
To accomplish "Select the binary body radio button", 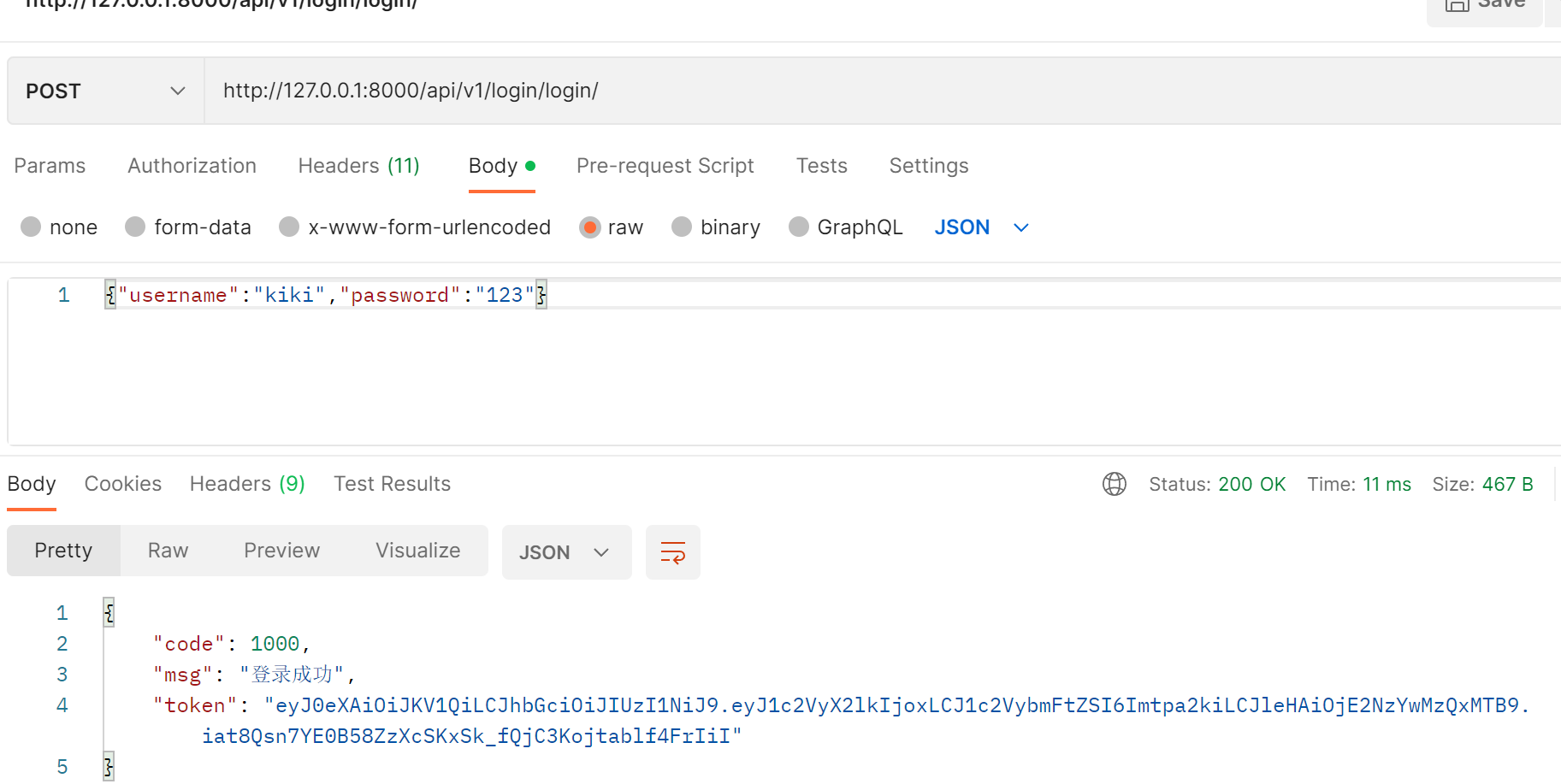I will pyautogui.click(x=682, y=227).
